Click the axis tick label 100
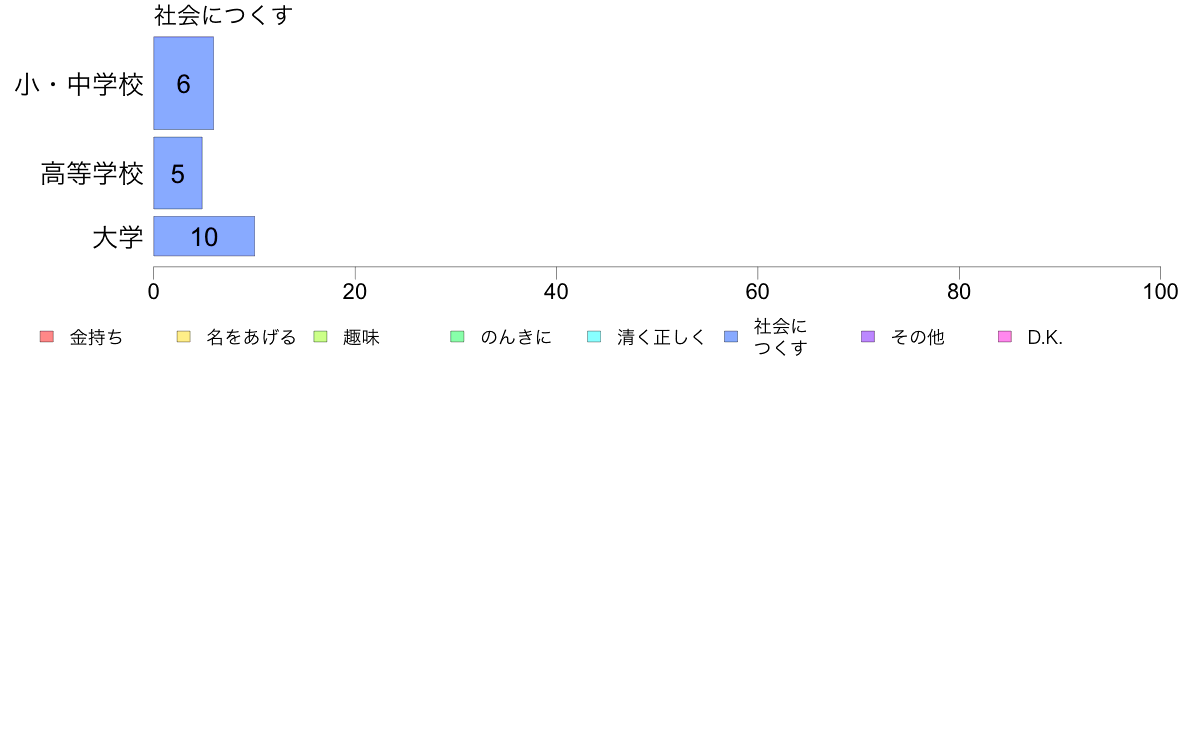 tap(1160, 292)
